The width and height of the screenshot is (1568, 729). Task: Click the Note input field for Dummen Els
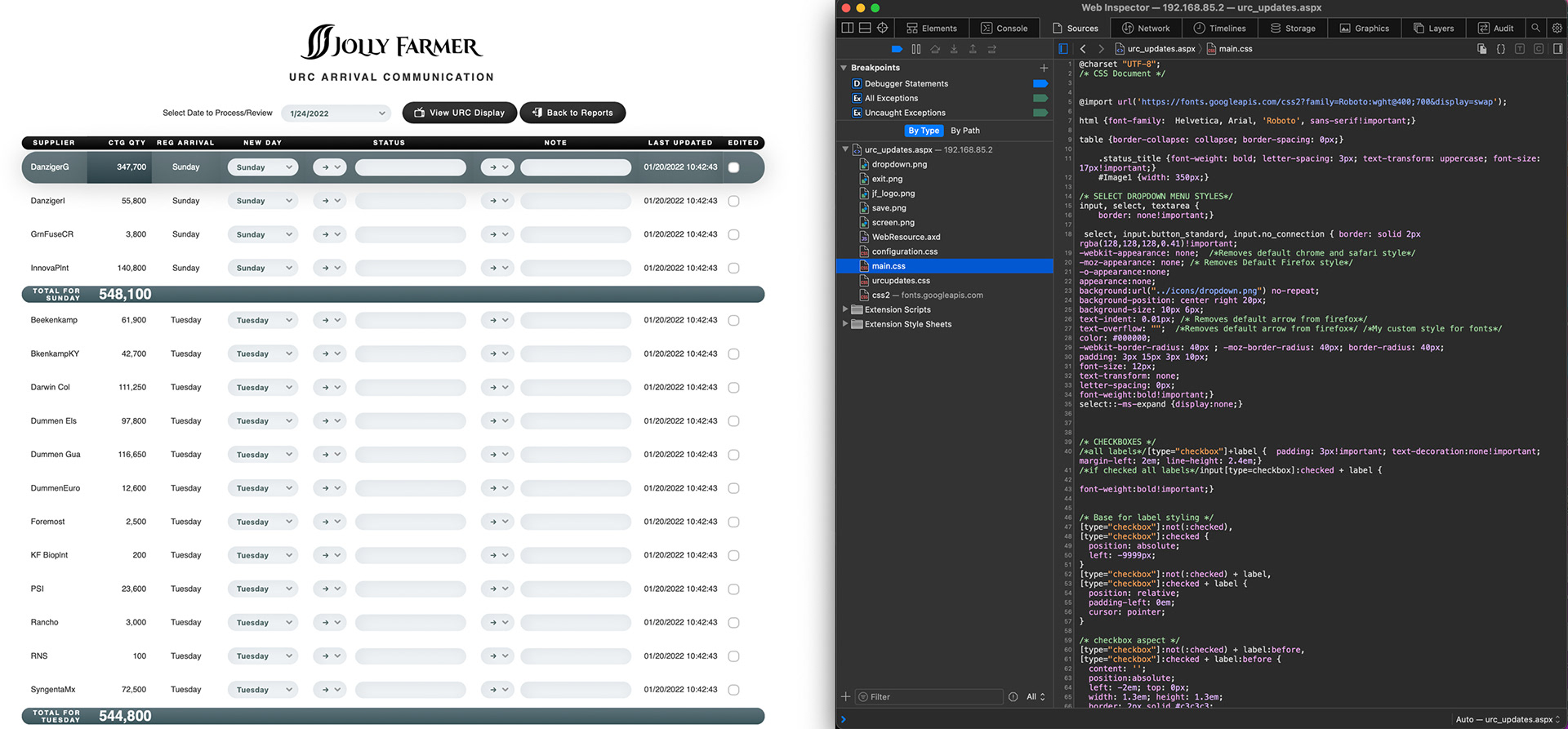576,421
